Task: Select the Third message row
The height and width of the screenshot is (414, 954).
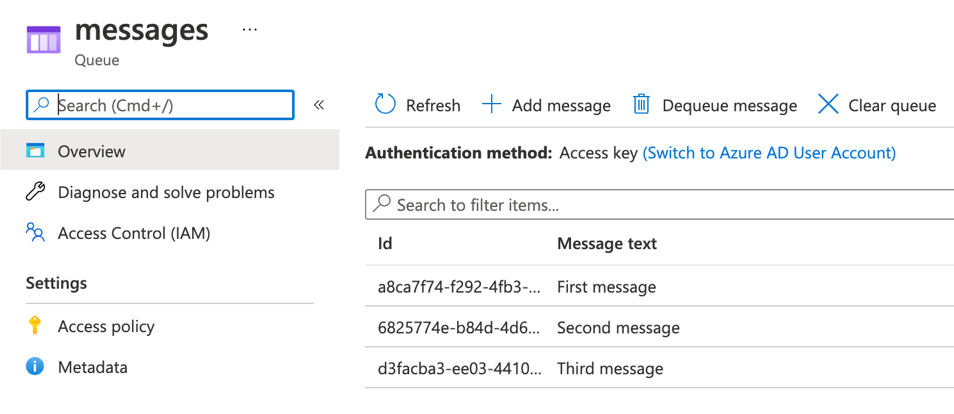Action: point(660,368)
